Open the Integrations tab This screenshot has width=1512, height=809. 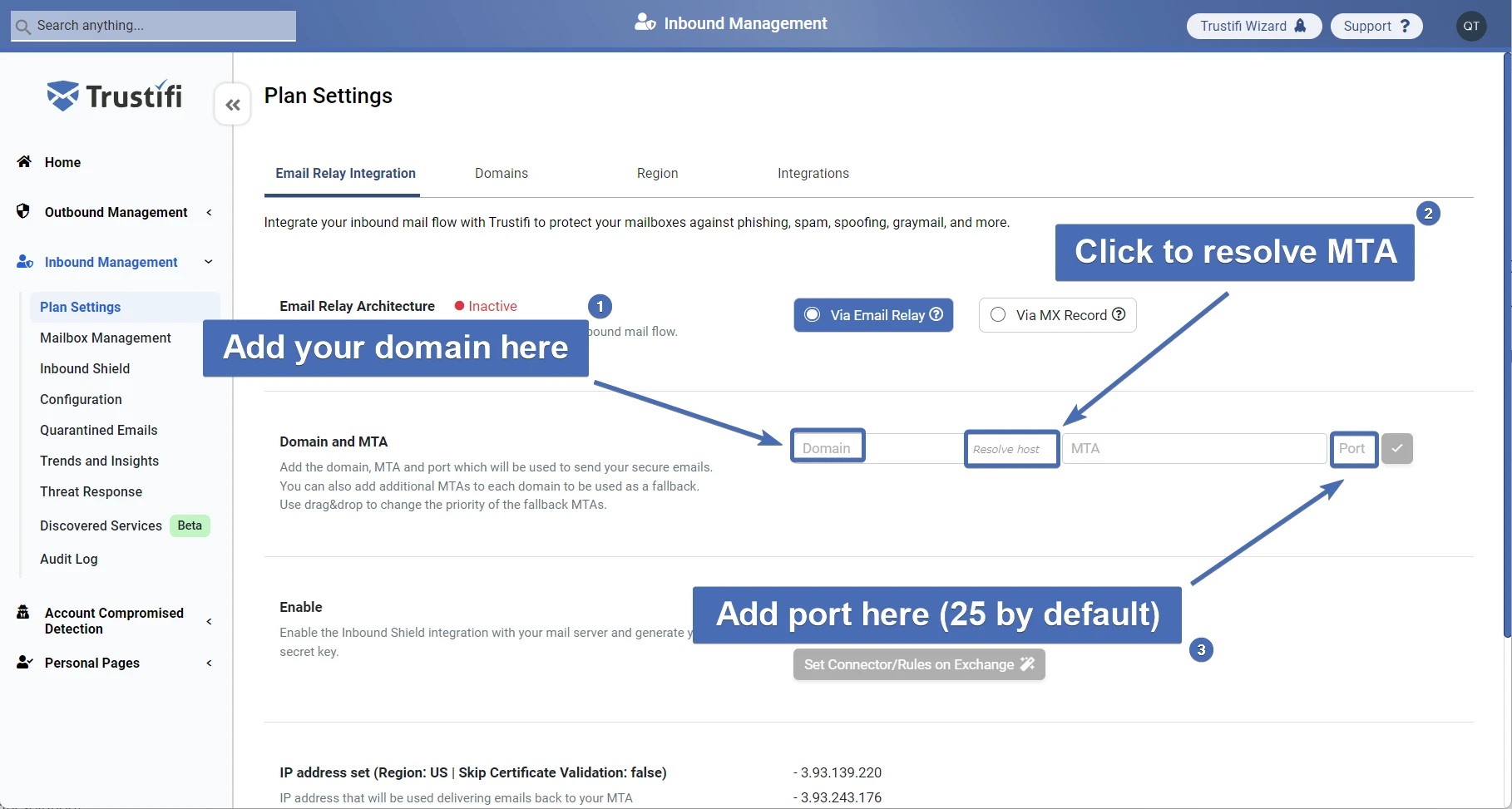[813, 173]
